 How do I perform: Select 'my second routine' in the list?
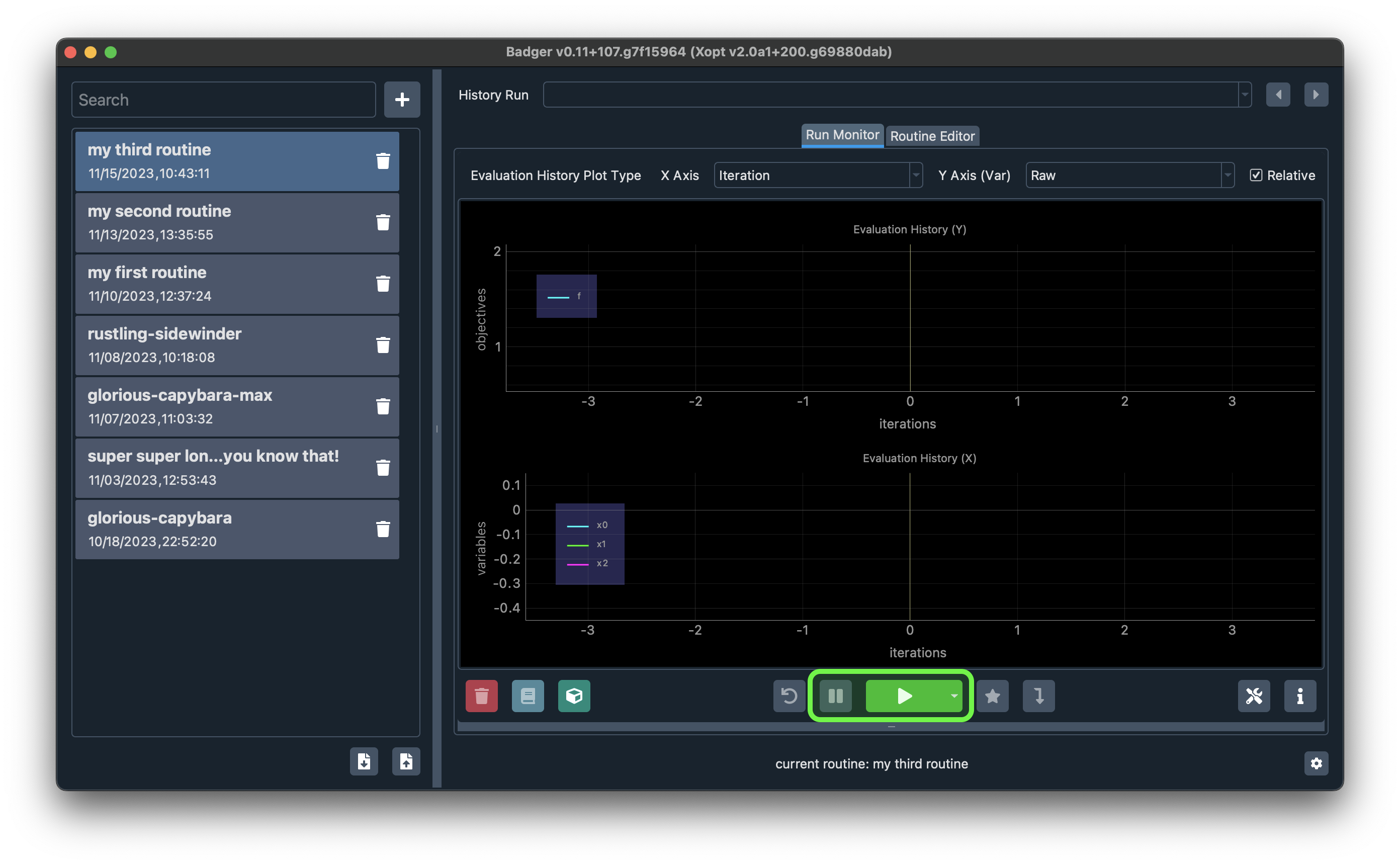point(237,222)
